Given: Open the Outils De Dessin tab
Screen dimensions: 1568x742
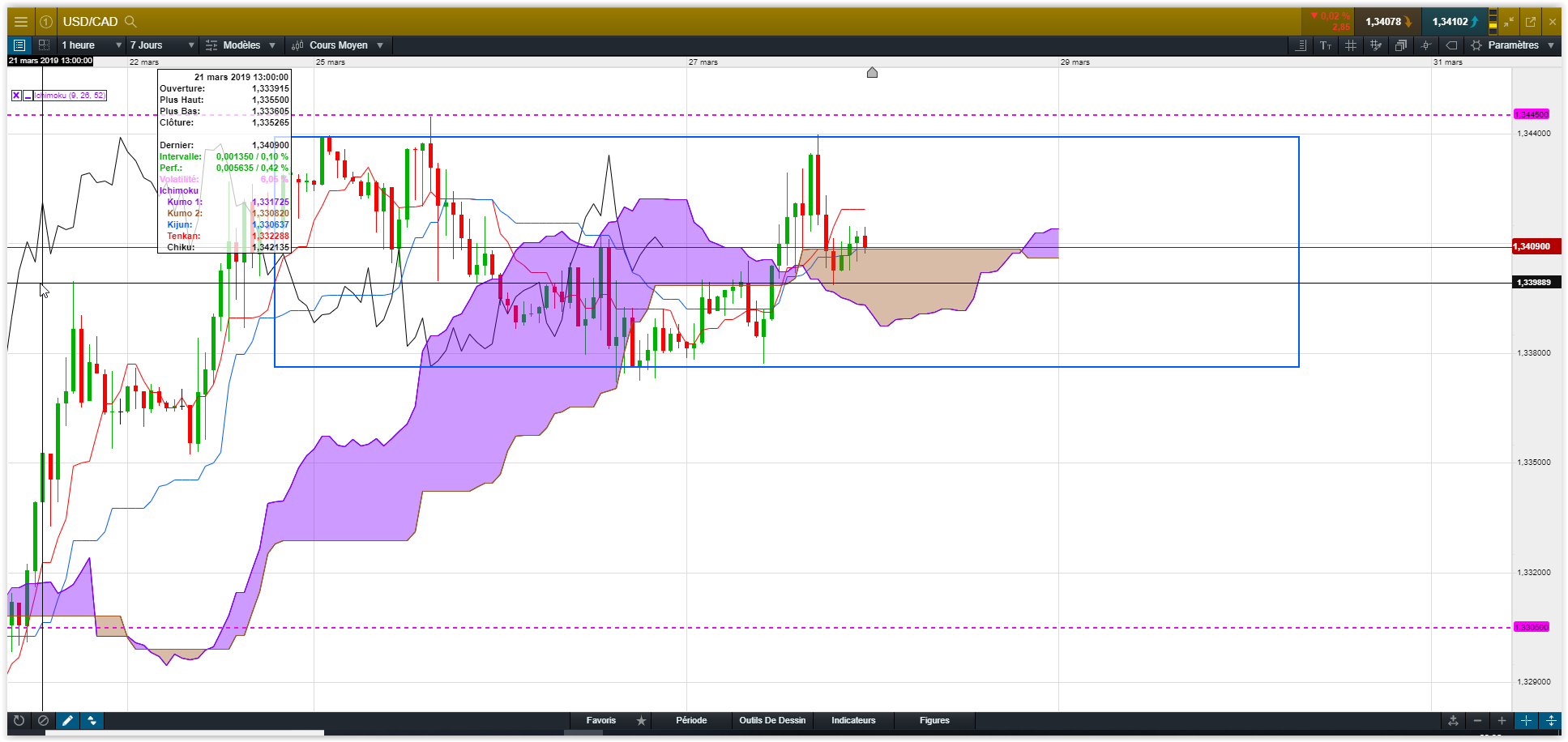Looking at the screenshot, I should pos(772,720).
